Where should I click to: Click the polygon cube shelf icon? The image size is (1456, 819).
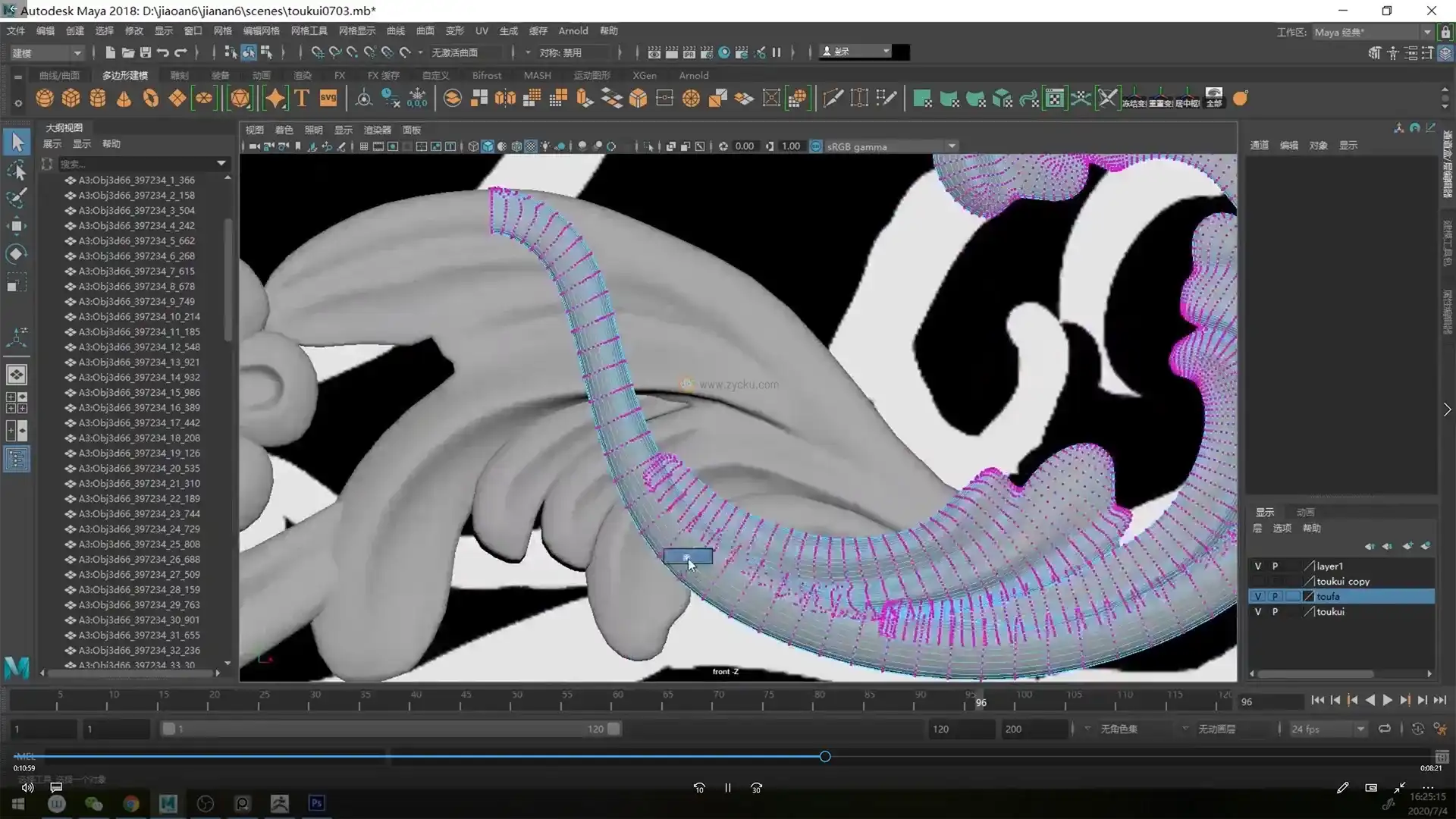pos(71,99)
